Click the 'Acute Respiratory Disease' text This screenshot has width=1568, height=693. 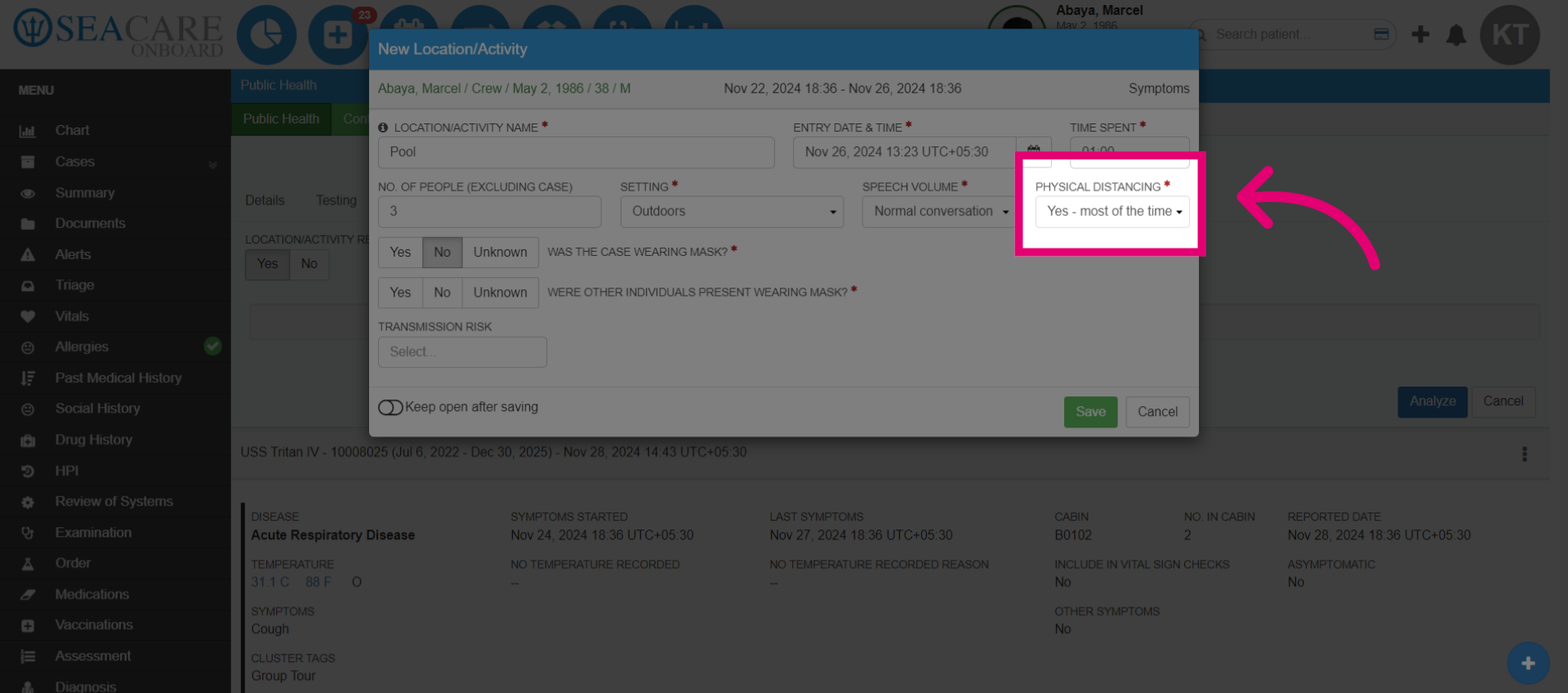(333, 535)
